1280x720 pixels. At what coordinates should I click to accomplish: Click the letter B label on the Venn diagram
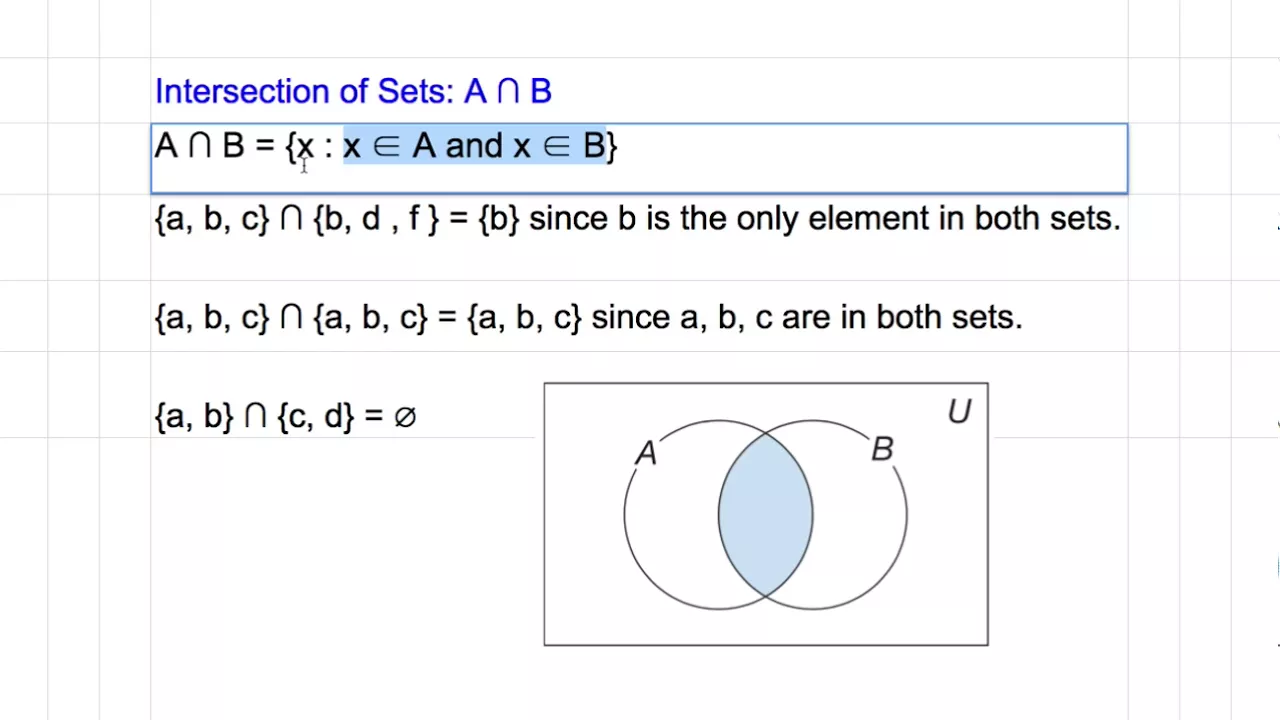click(881, 450)
